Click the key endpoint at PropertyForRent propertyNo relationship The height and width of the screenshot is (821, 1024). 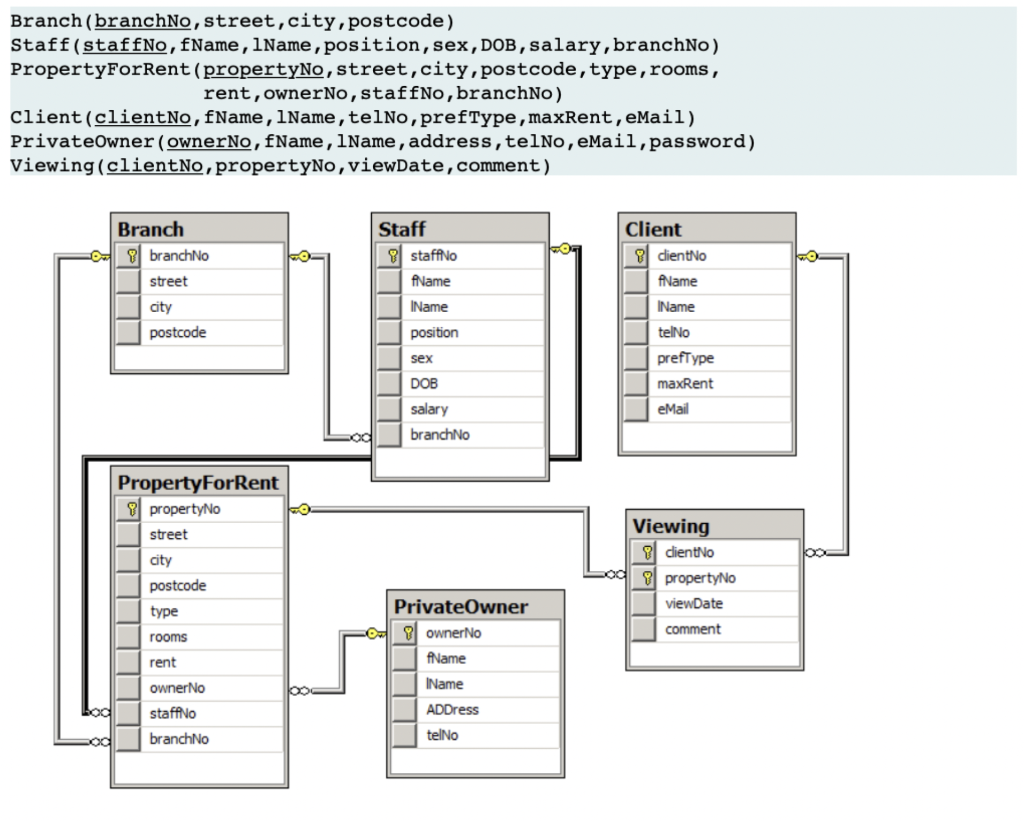tap(300, 509)
